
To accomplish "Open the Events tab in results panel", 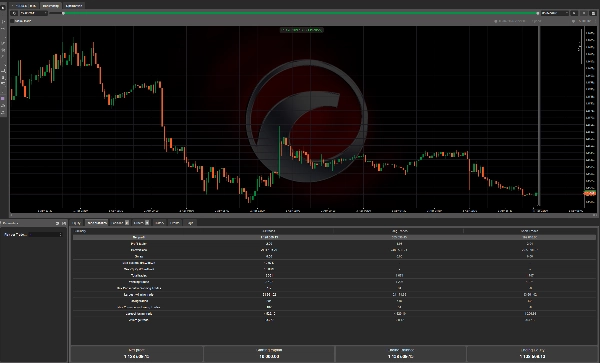I will [x=174, y=223].
